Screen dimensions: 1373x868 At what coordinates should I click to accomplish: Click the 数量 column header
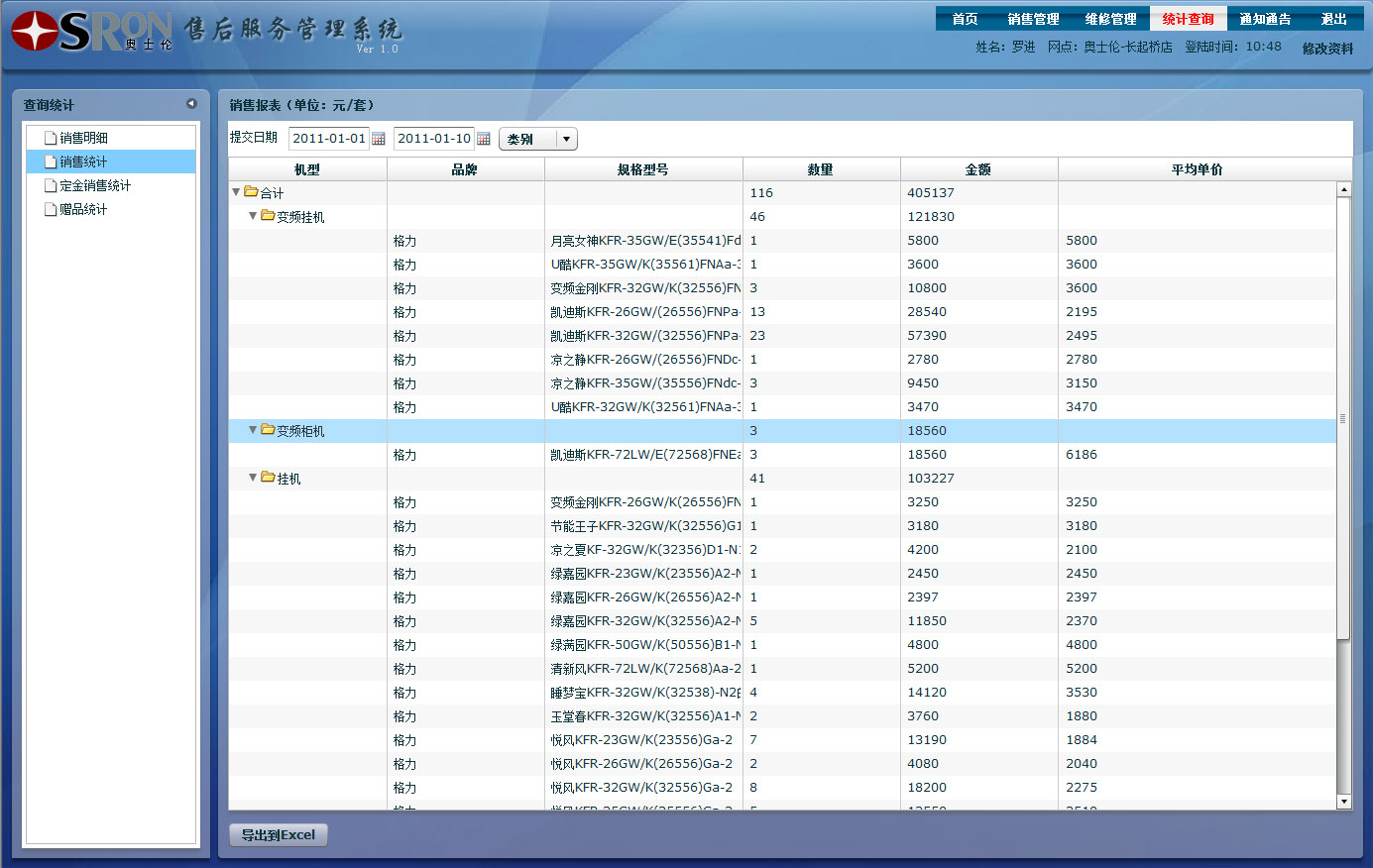[821, 169]
